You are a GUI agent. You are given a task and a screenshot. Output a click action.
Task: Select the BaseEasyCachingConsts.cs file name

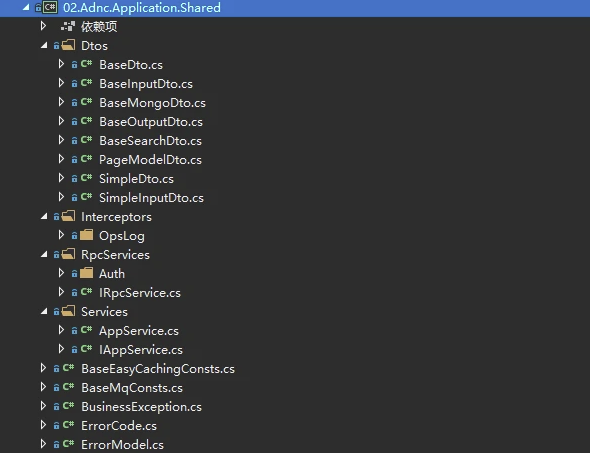click(158, 369)
